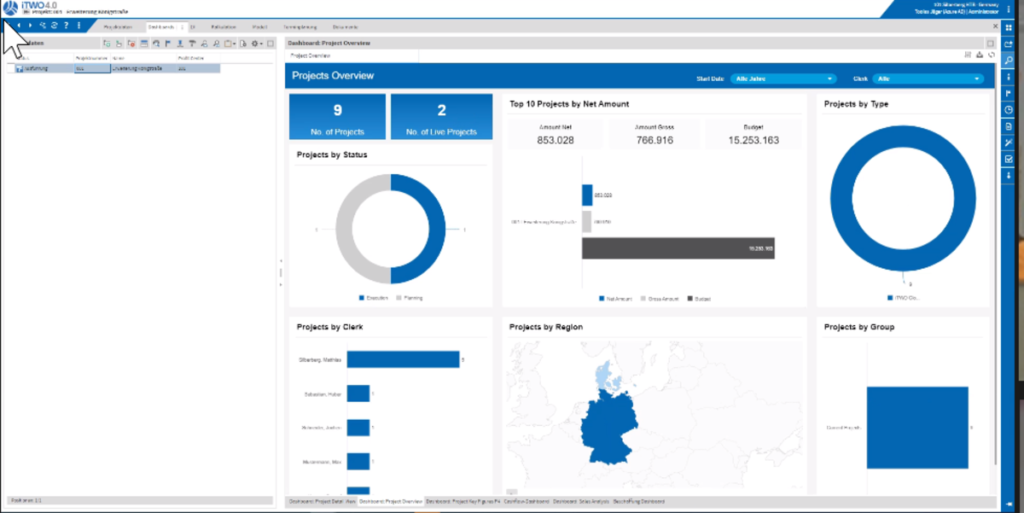
Task: Click the clock icon in right sidebar
Action: (x=1009, y=110)
